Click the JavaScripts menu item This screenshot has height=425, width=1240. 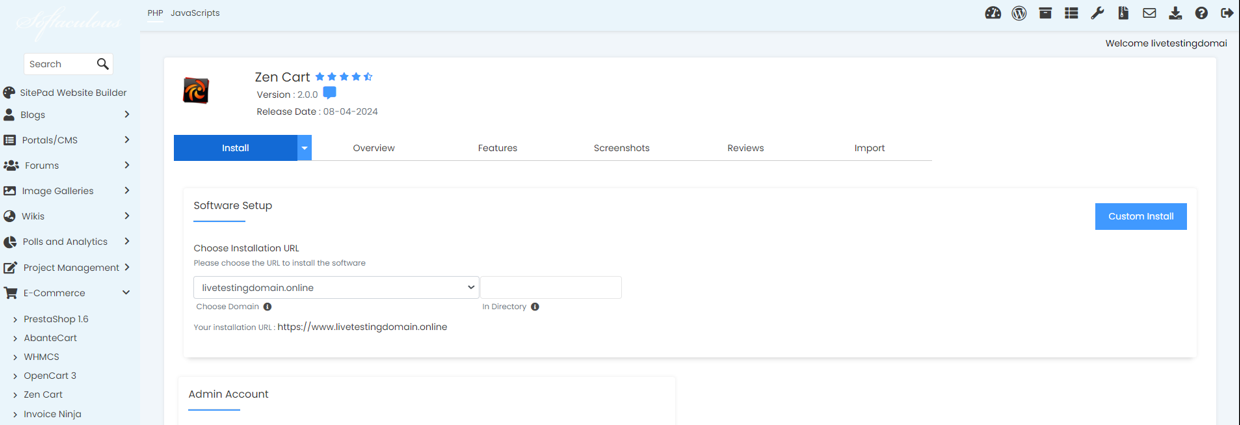[x=195, y=13]
